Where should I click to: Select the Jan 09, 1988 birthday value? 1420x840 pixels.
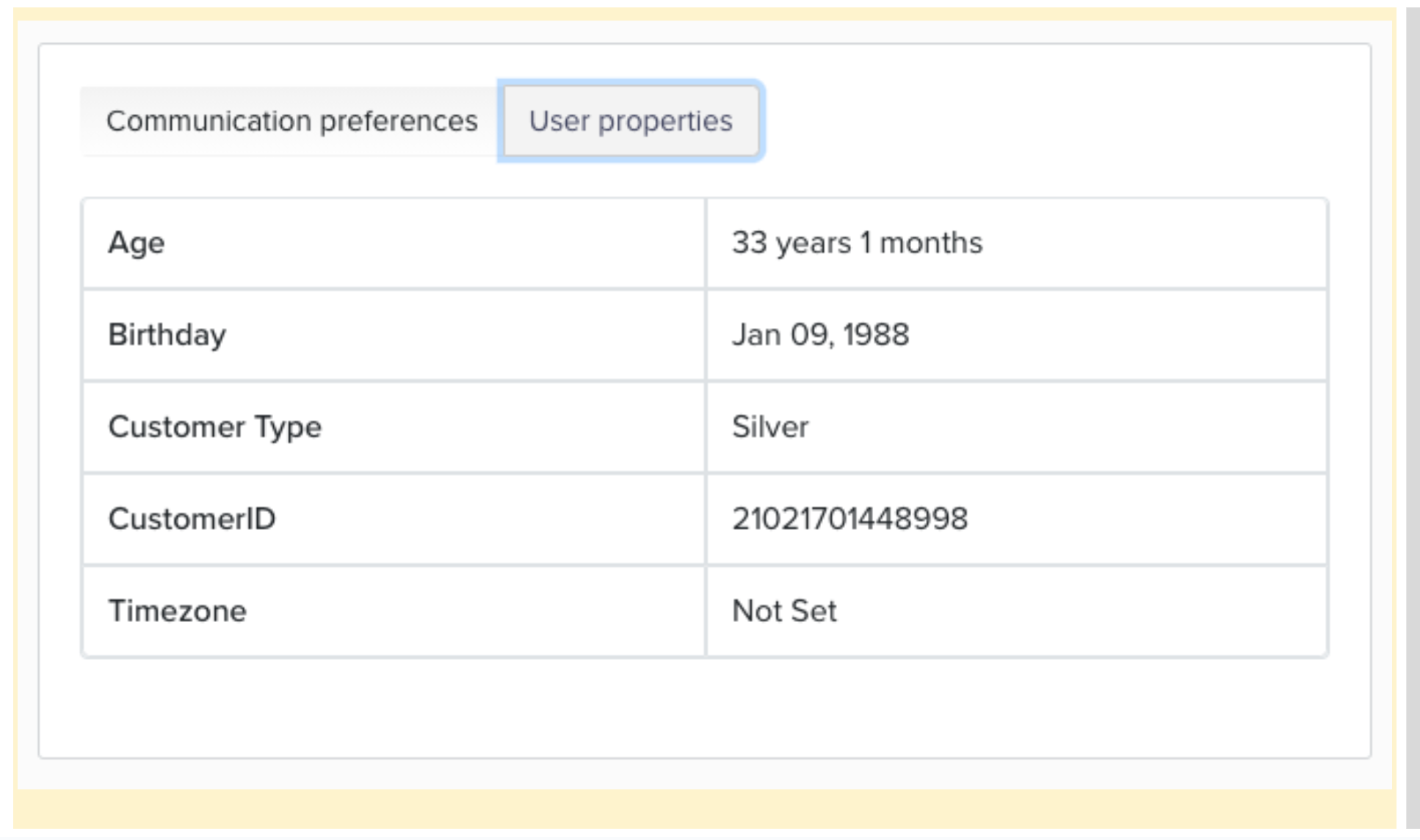tap(820, 335)
